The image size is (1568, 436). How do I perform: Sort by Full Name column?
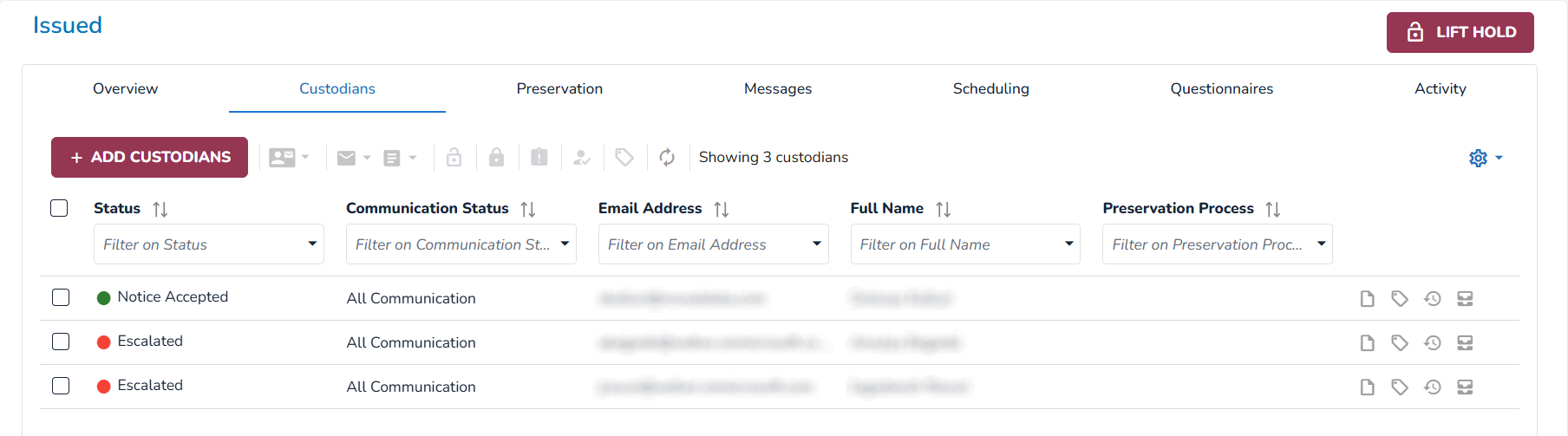(944, 209)
